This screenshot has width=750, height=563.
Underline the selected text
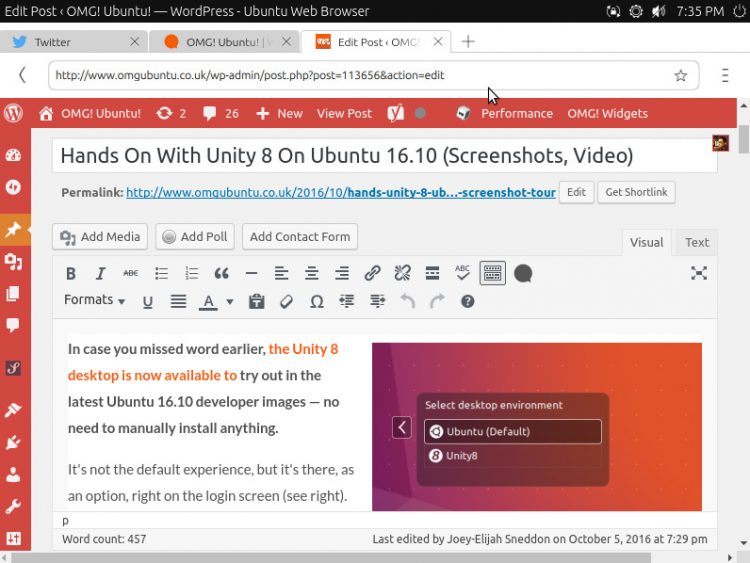148,302
